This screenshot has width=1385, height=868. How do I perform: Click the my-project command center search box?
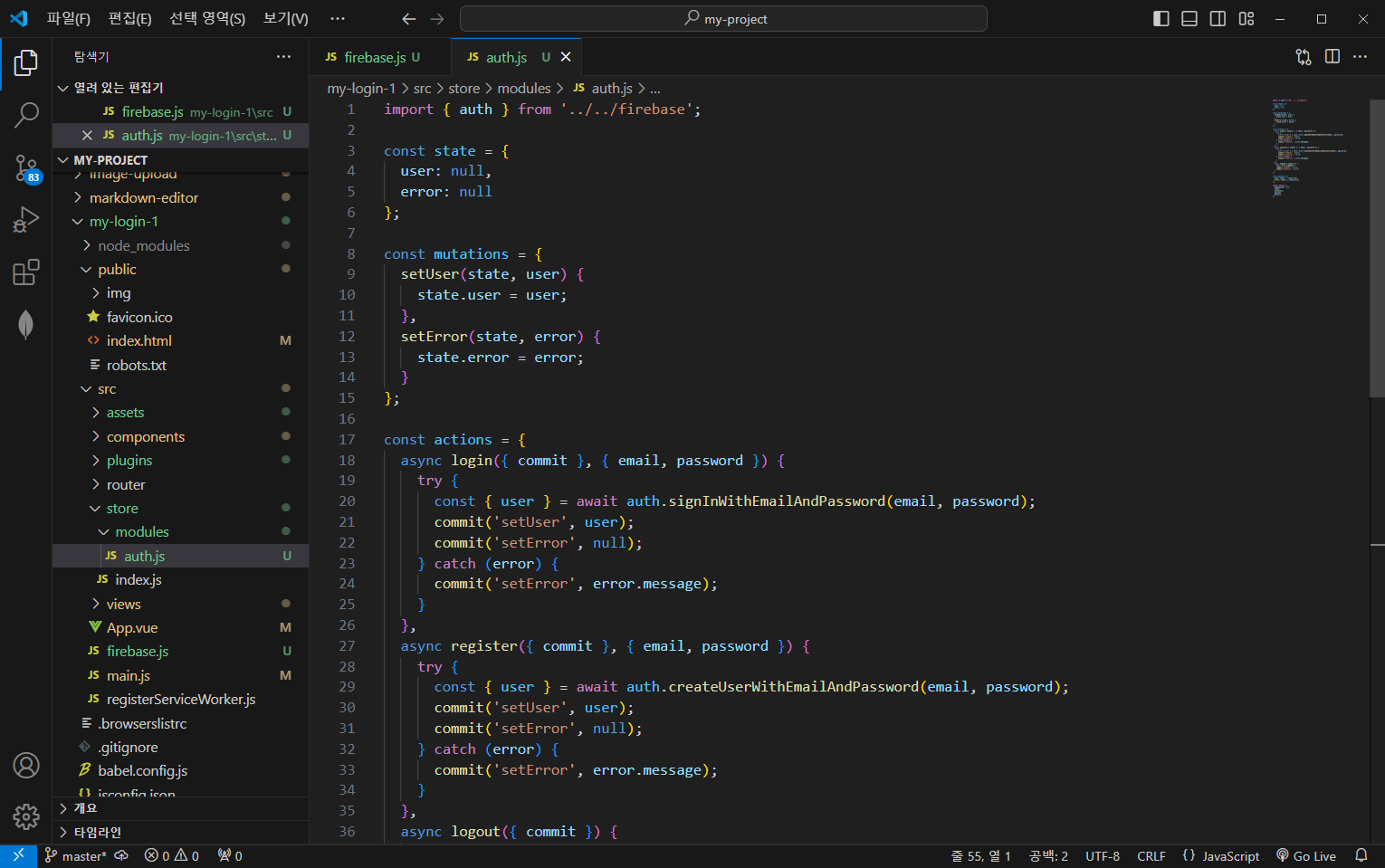coord(723,19)
